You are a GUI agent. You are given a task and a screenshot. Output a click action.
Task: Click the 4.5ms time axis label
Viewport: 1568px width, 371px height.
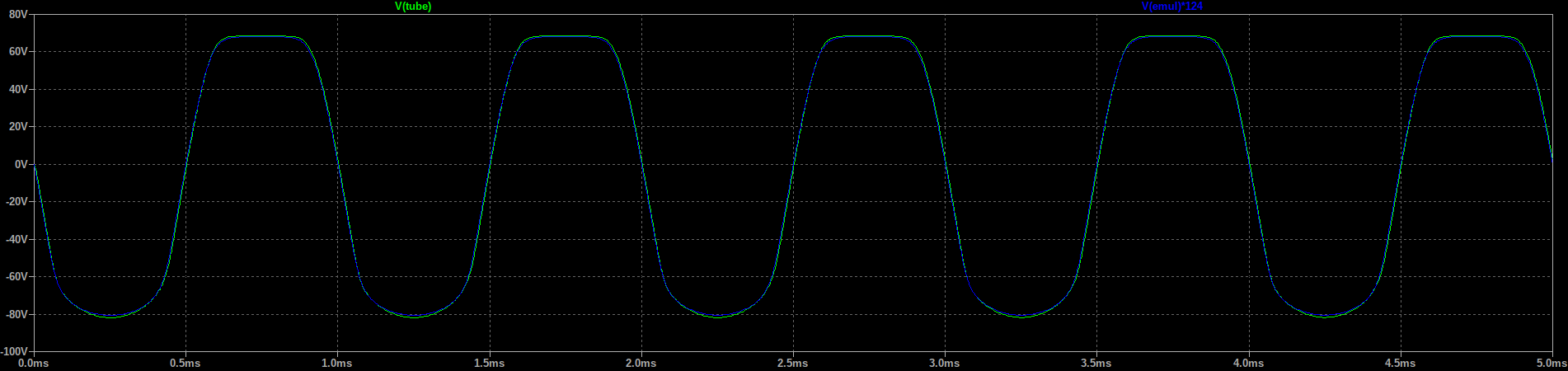tap(1400, 364)
